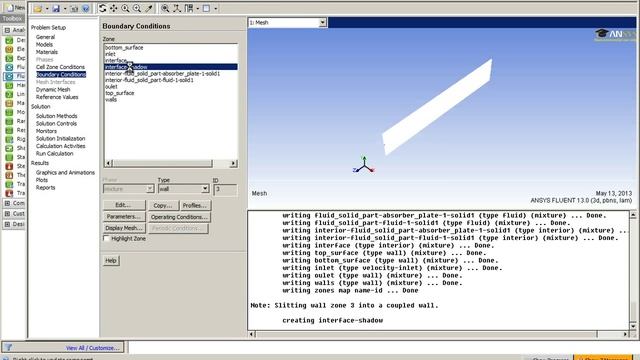Click the 'Mo' system icon in Toolbox
The width and height of the screenshot is (640, 360).
click(9, 112)
